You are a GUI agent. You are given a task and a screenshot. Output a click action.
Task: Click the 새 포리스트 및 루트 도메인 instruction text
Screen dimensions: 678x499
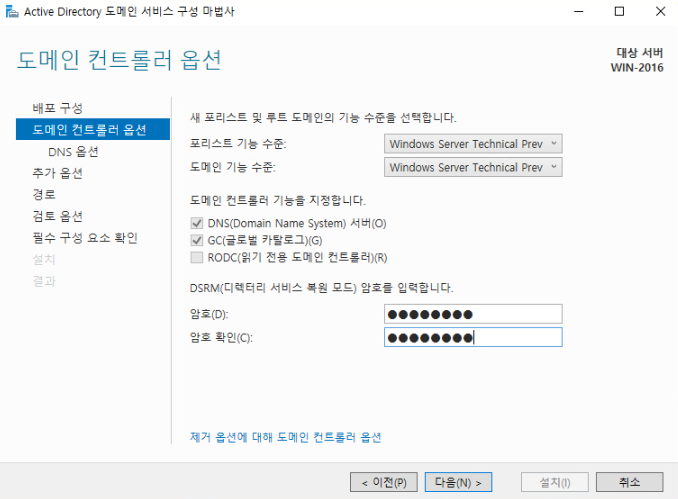323,118
